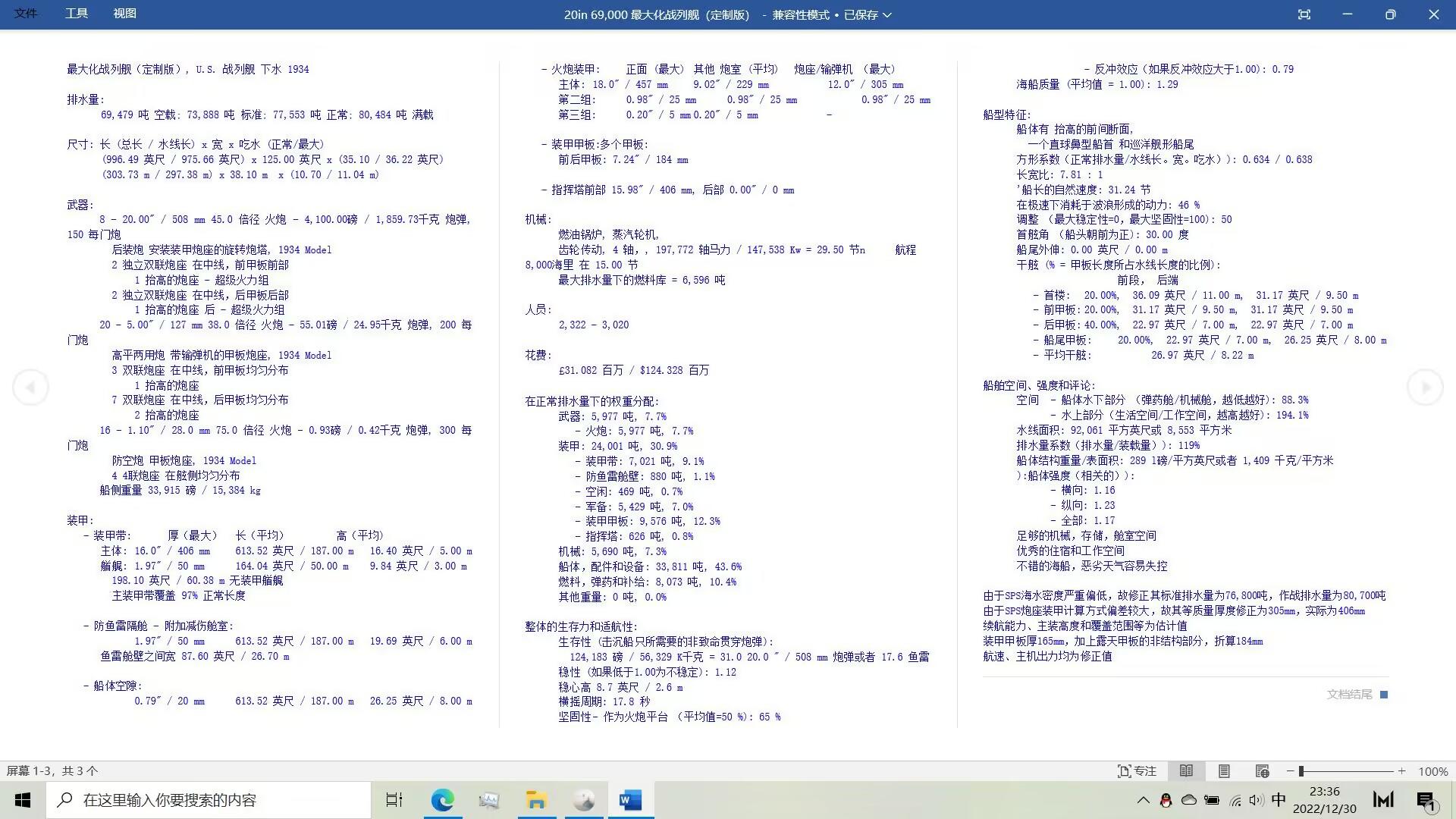Click the zoom slider handle
The height and width of the screenshot is (819, 1456).
[x=1301, y=771]
